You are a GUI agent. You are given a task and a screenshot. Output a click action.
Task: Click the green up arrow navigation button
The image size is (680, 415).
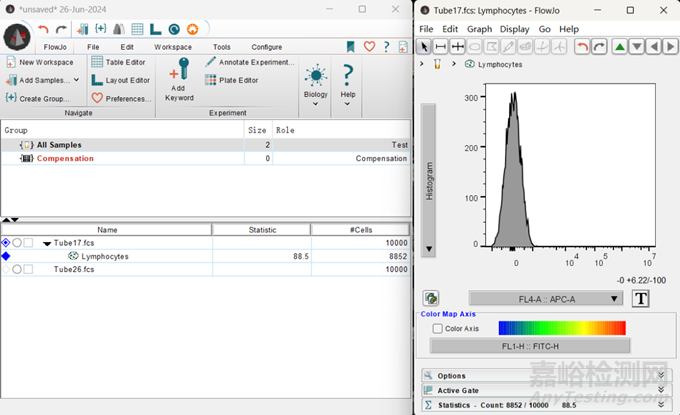point(619,47)
